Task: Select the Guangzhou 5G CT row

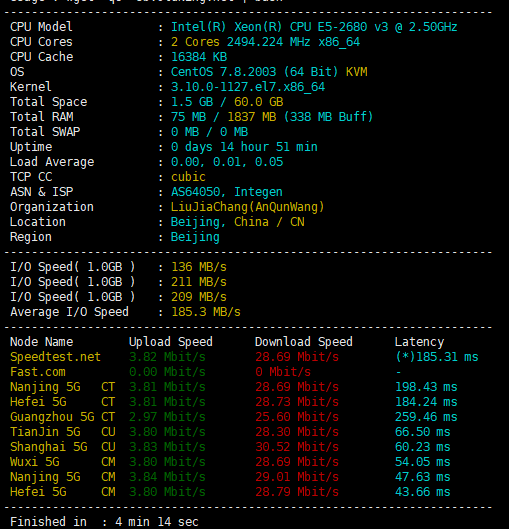Action: pos(234,417)
